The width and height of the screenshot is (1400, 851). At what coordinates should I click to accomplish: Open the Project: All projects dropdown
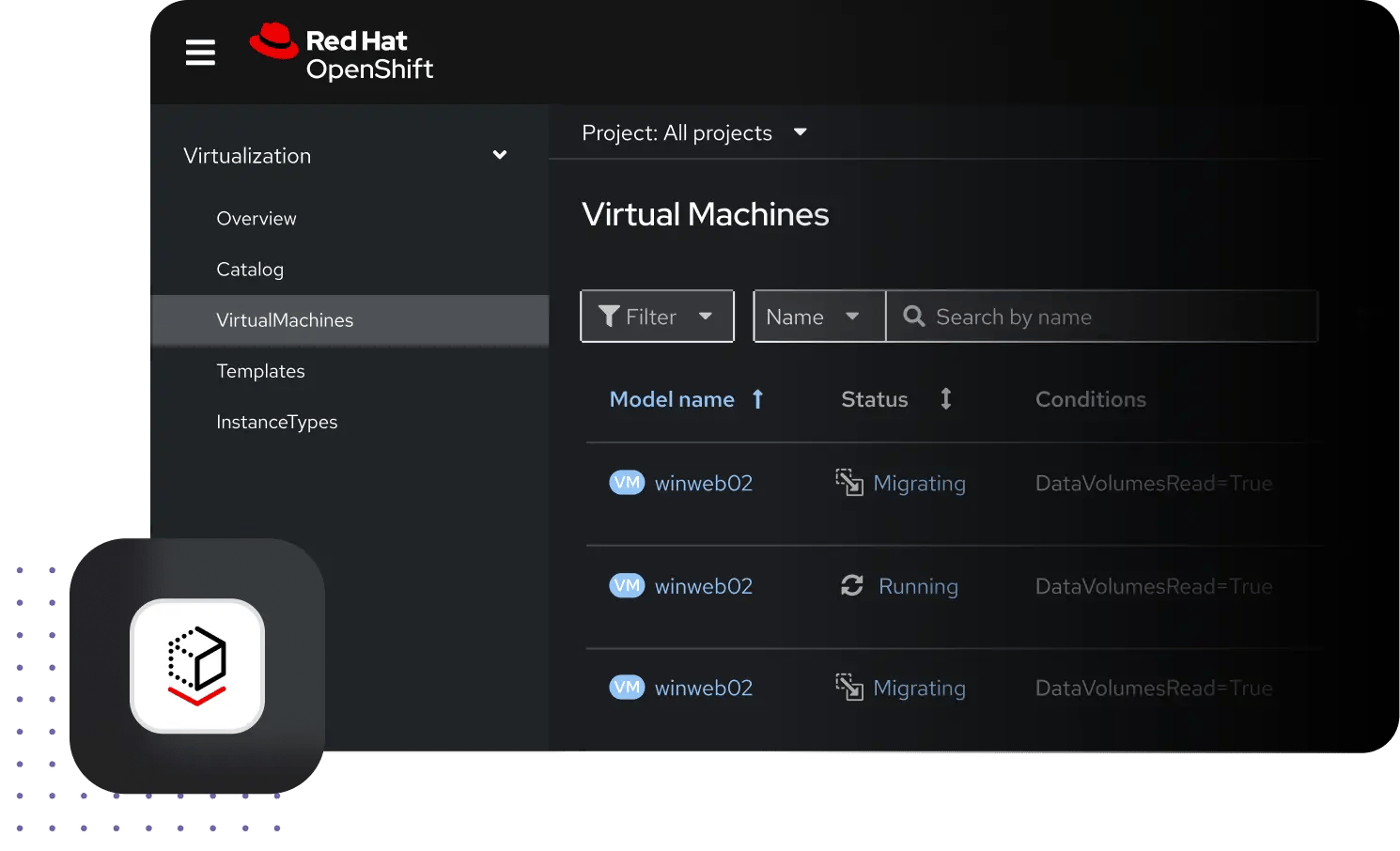(x=694, y=133)
